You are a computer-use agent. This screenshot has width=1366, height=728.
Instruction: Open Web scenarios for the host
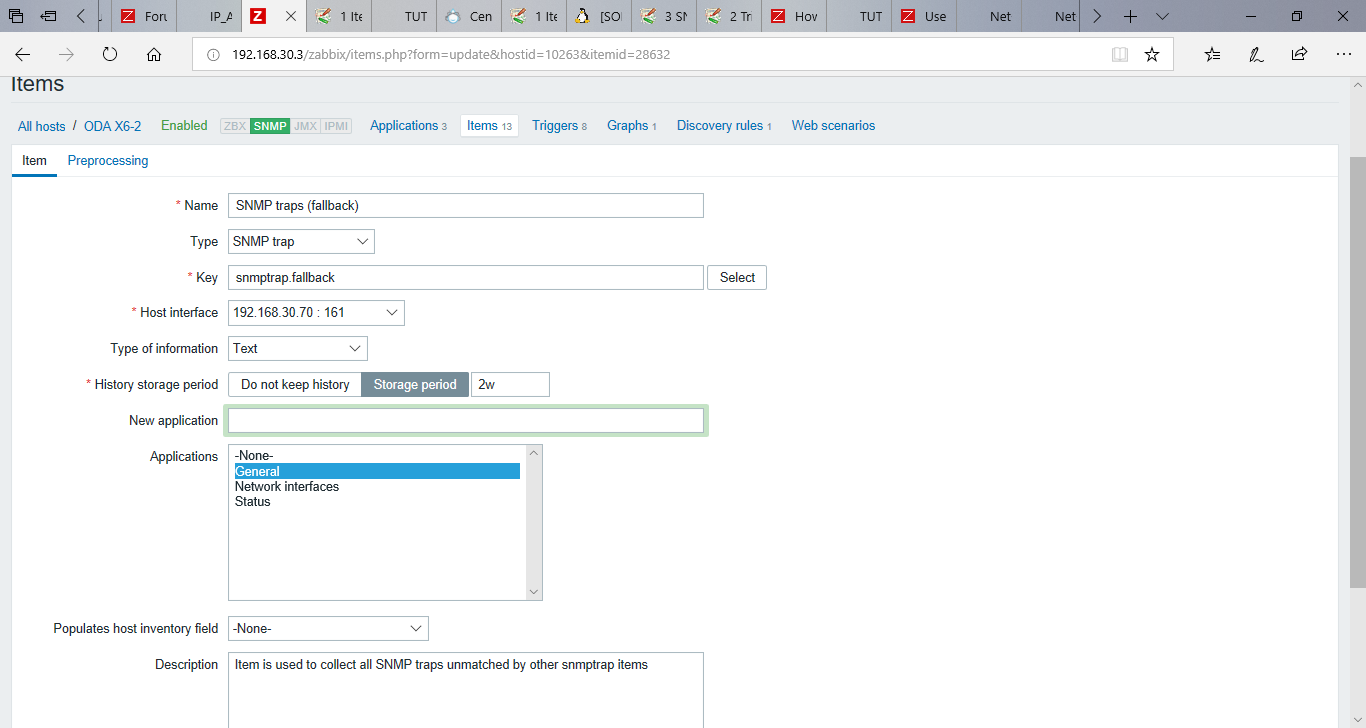[x=833, y=126]
